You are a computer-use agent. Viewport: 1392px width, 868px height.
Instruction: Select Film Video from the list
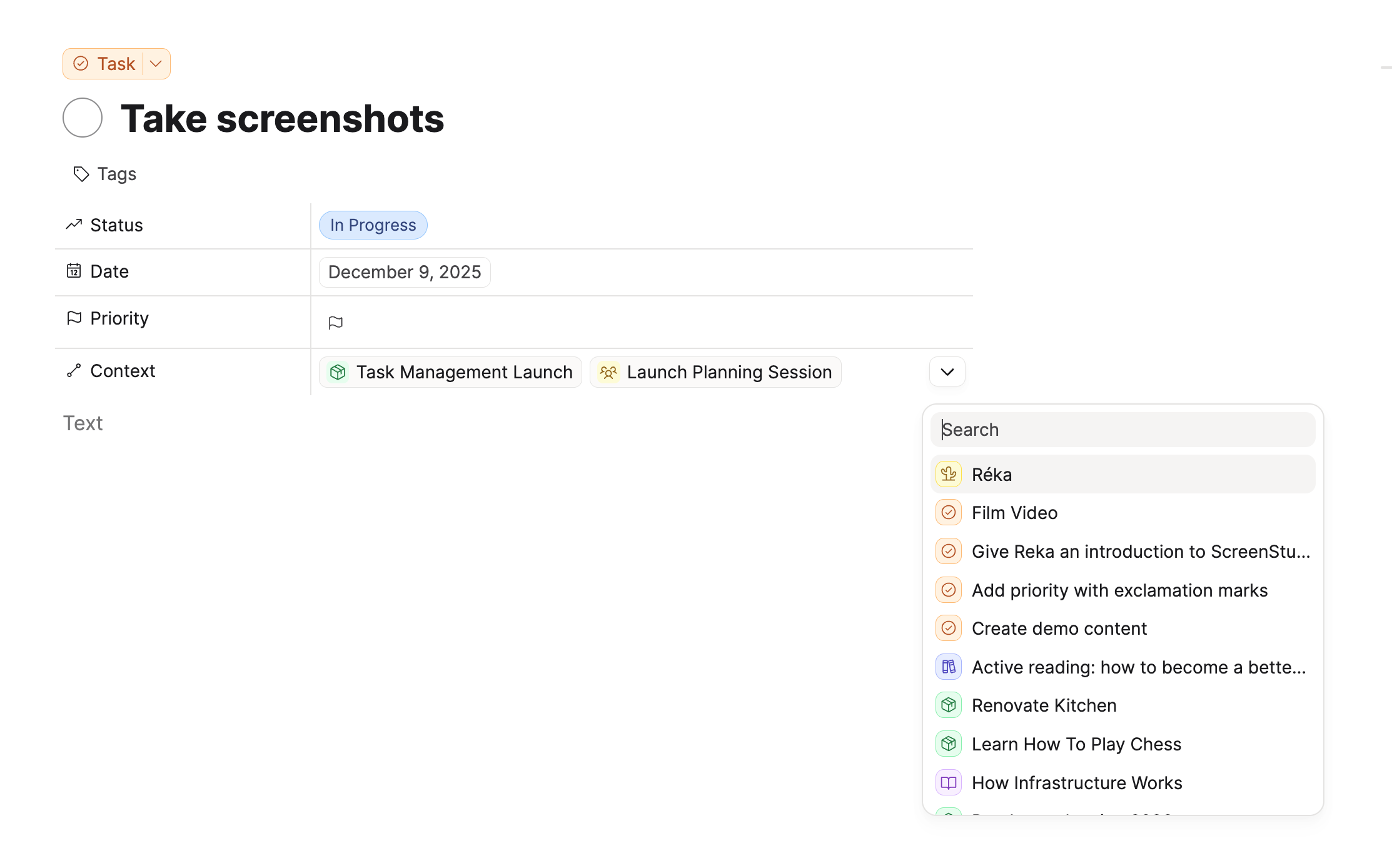pyautogui.click(x=1014, y=513)
